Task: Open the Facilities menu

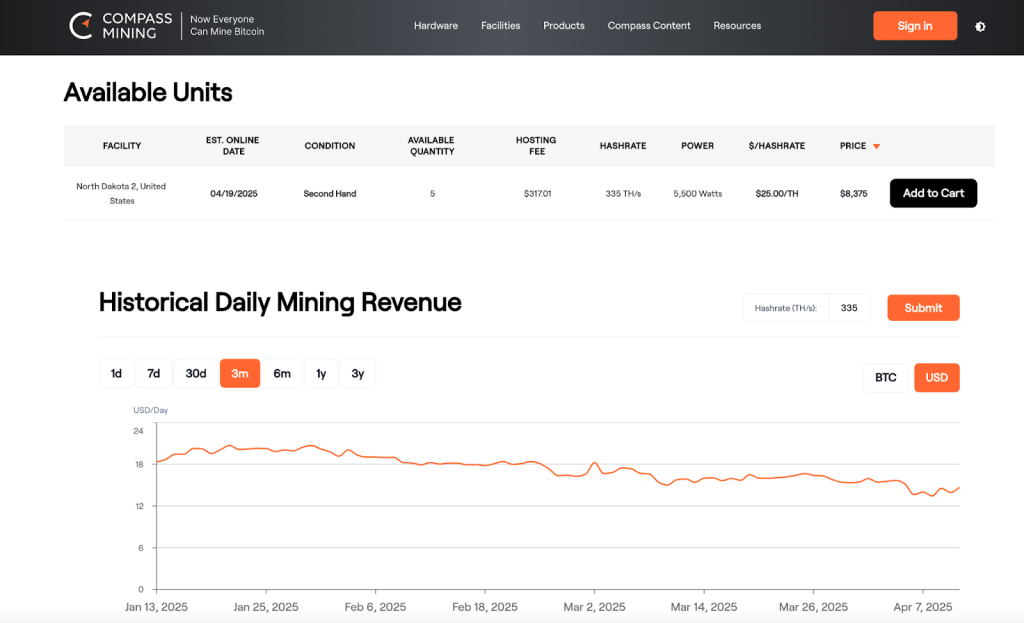Action: (x=500, y=26)
